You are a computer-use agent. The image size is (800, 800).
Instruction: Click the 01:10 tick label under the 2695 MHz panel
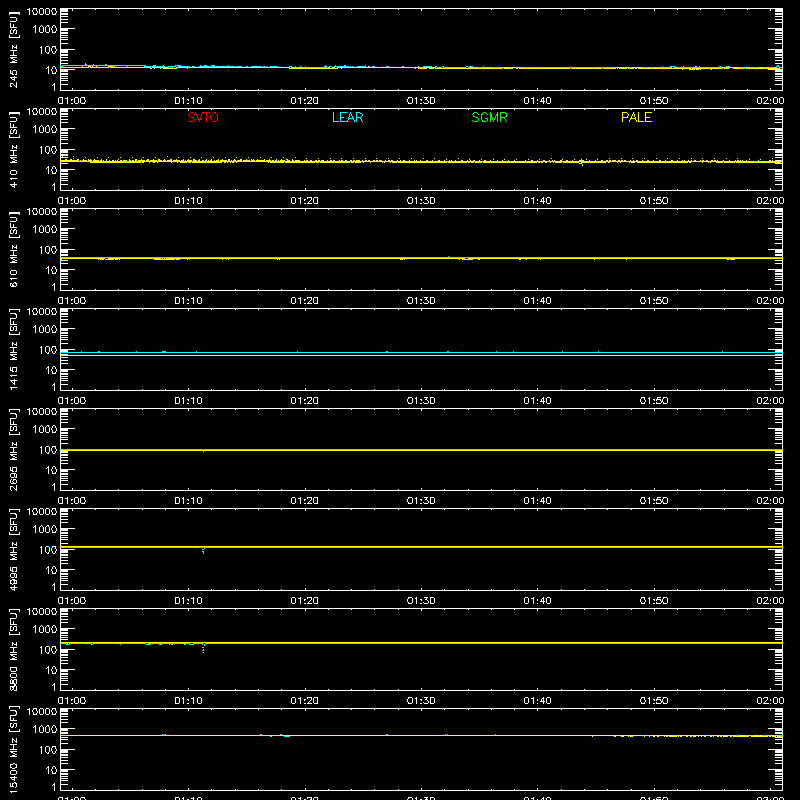[x=188, y=501]
